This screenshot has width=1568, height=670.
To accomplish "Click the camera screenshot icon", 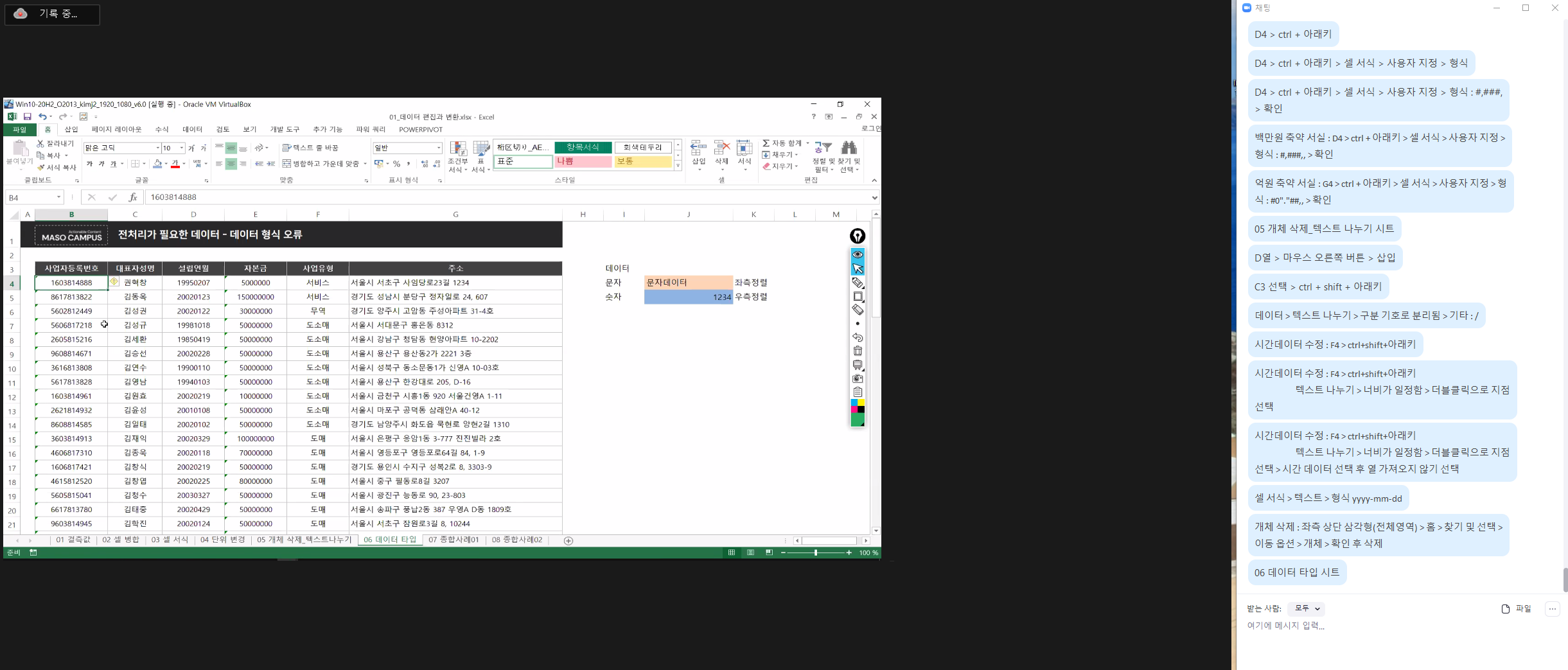I will pos(858,378).
